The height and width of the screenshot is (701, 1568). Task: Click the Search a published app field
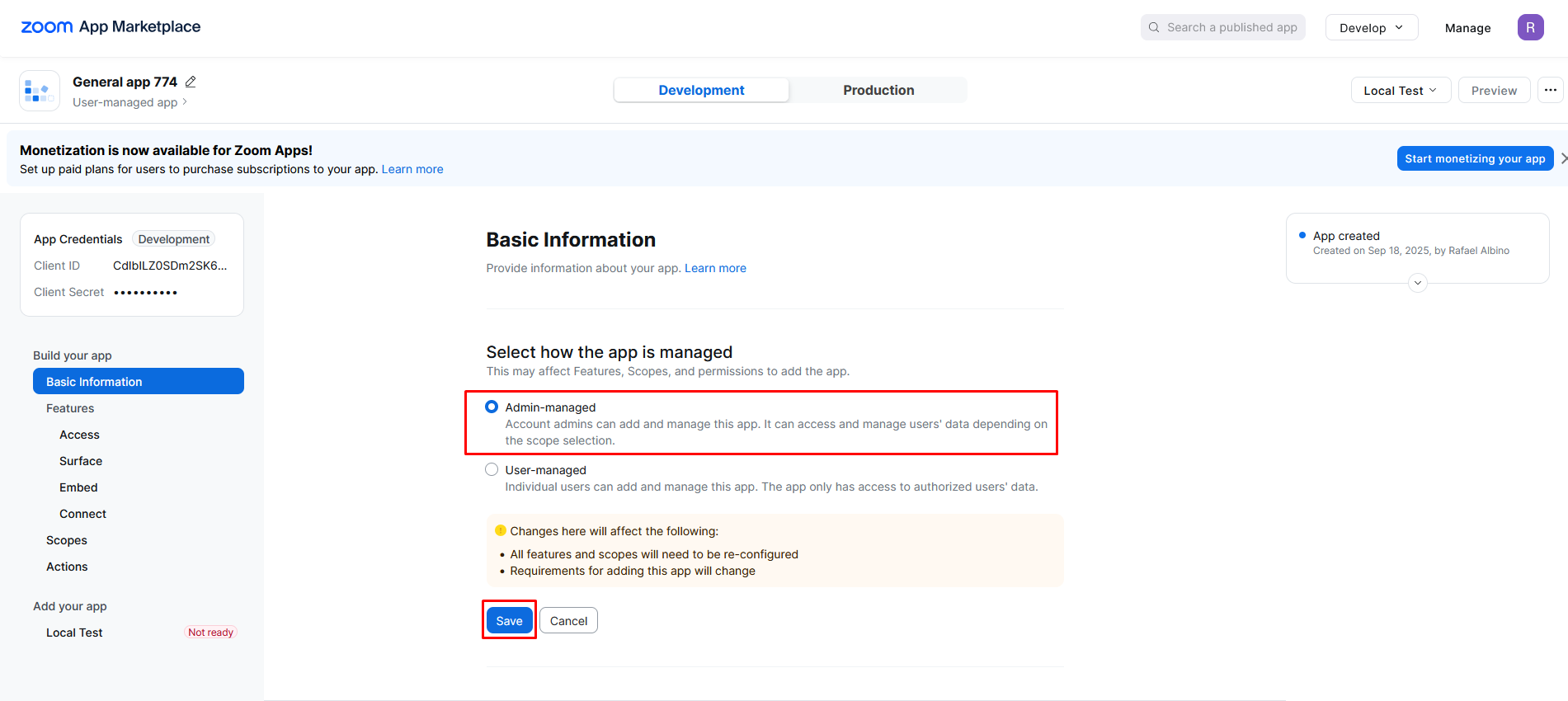click(1231, 27)
